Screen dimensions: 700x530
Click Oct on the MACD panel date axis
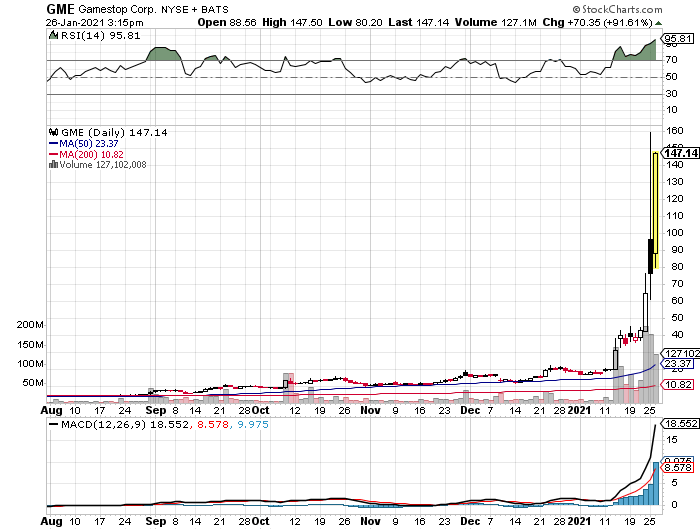[260, 521]
